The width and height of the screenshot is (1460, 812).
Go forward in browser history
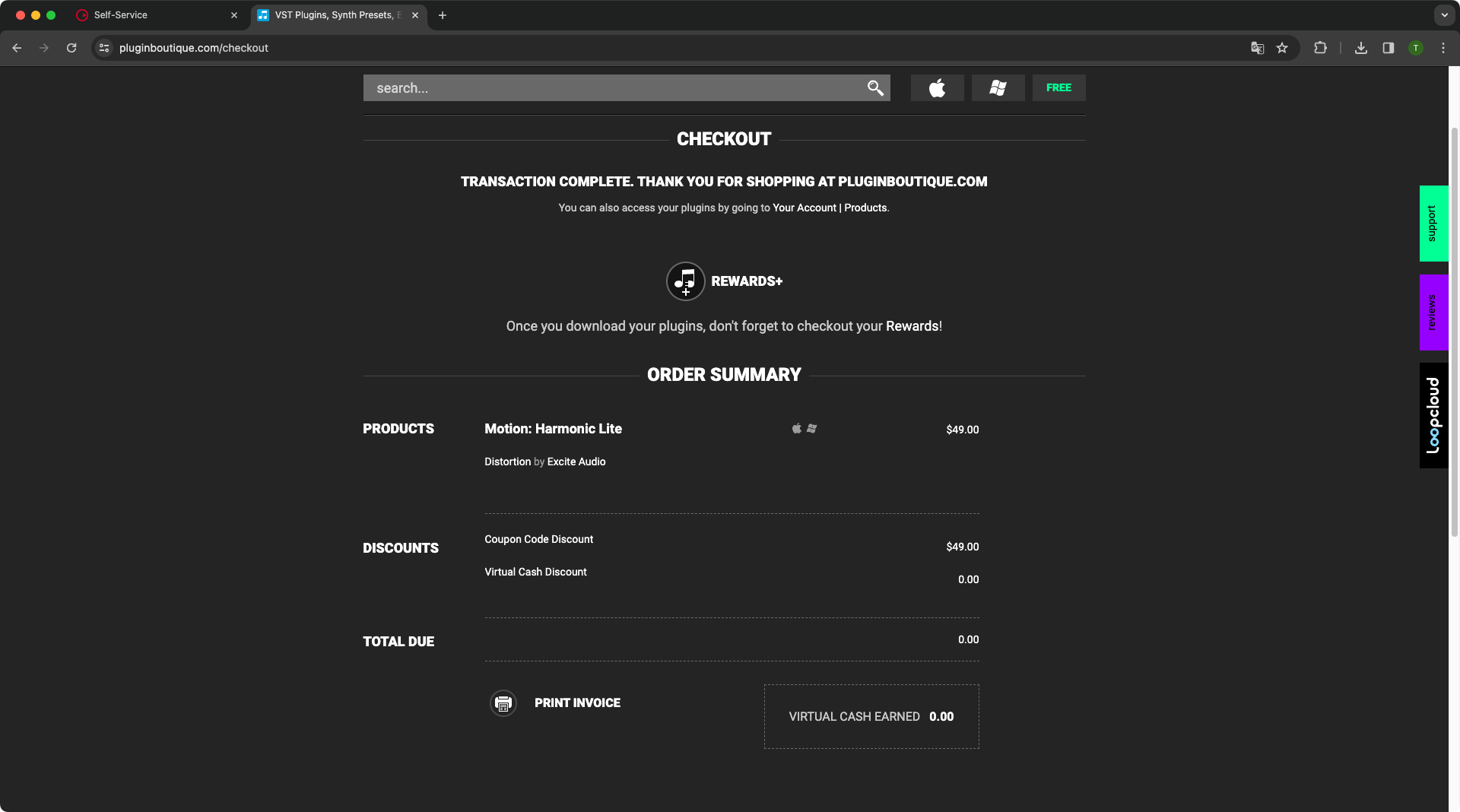coord(44,48)
